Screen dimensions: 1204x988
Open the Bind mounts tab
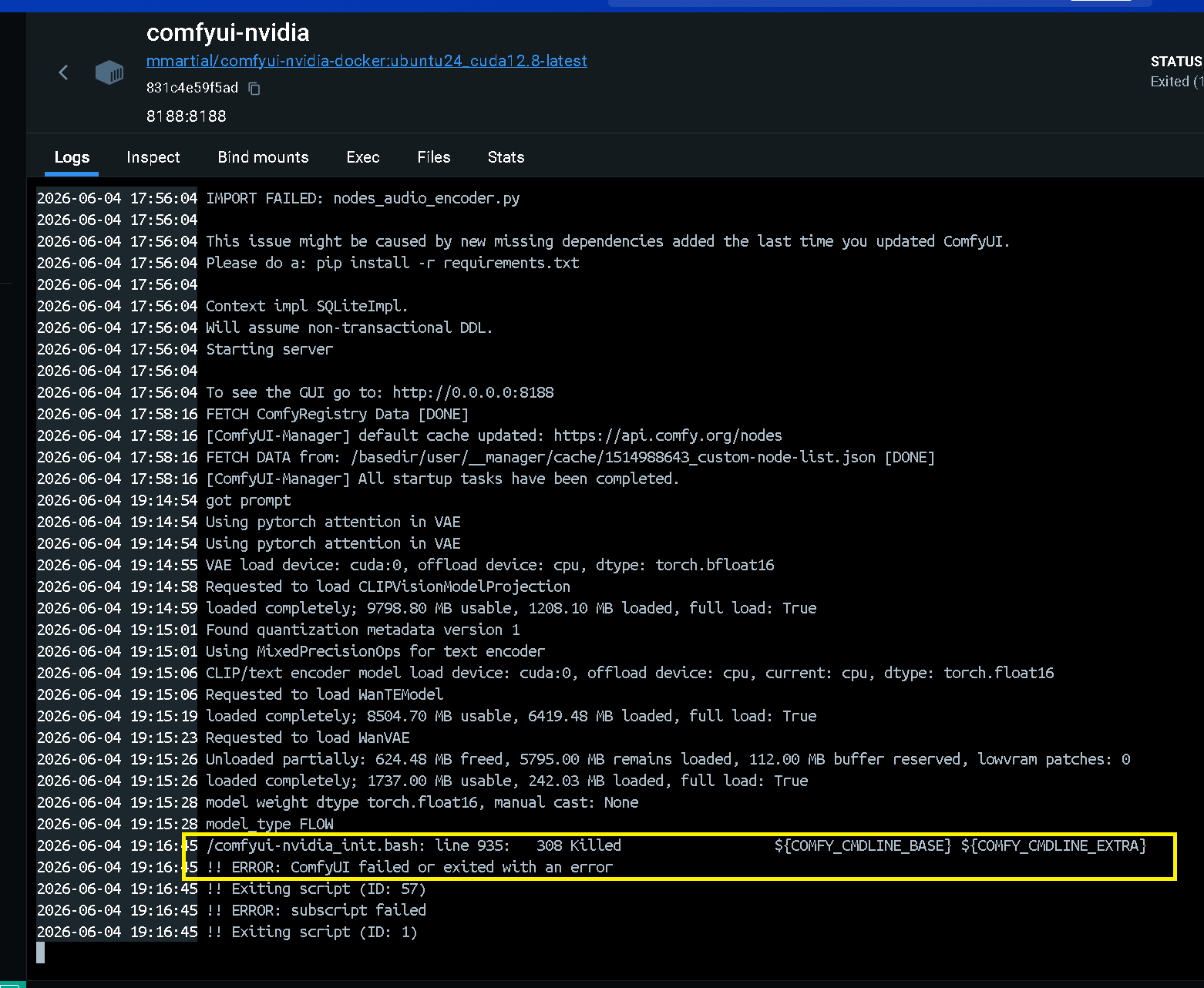264,157
